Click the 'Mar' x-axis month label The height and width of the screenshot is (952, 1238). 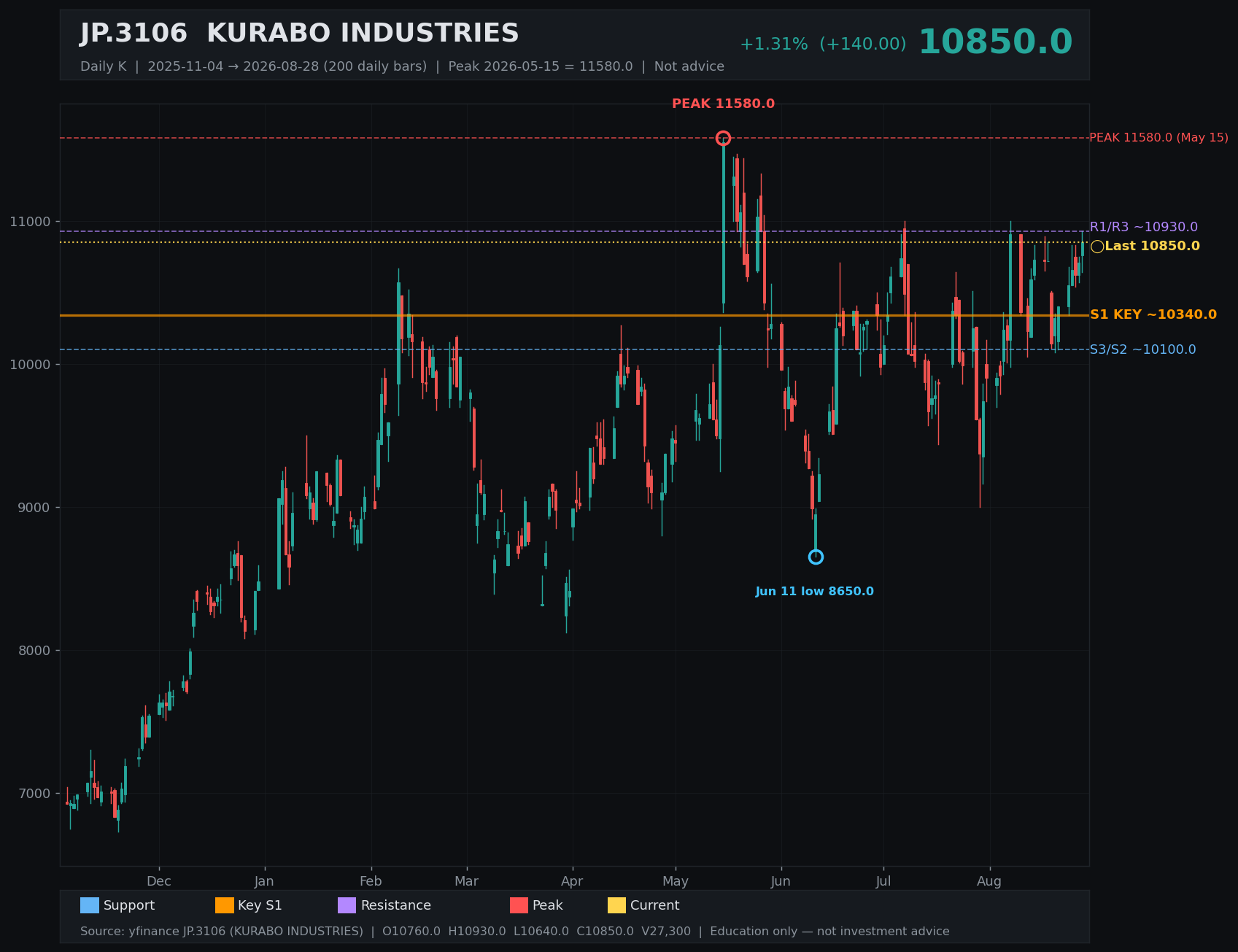pyautogui.click(x=467, y=881)
